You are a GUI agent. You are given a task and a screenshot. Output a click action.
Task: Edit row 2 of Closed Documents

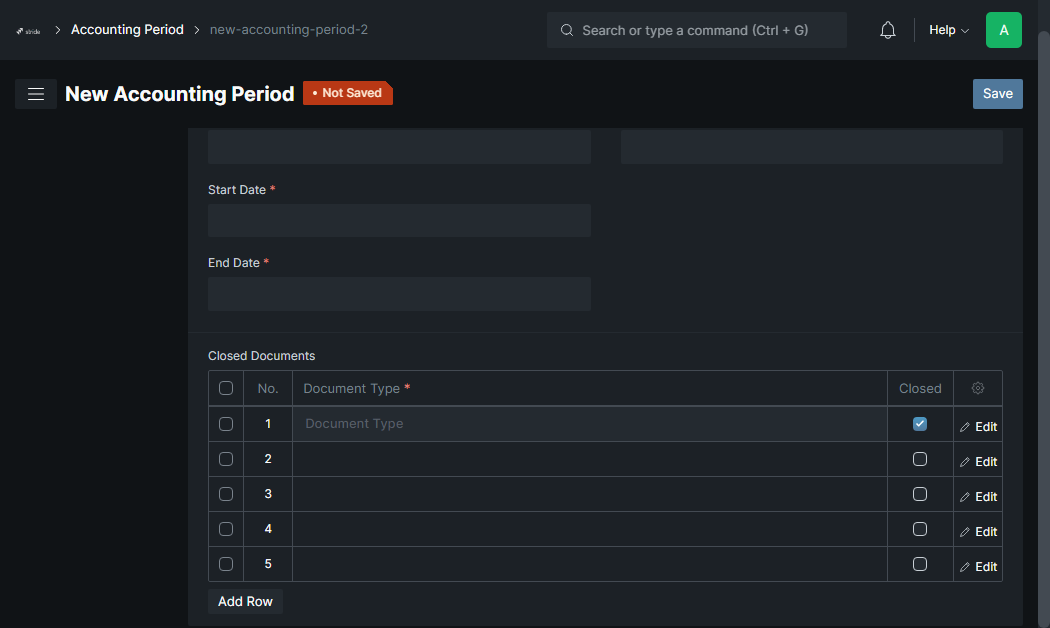(978, 461)
